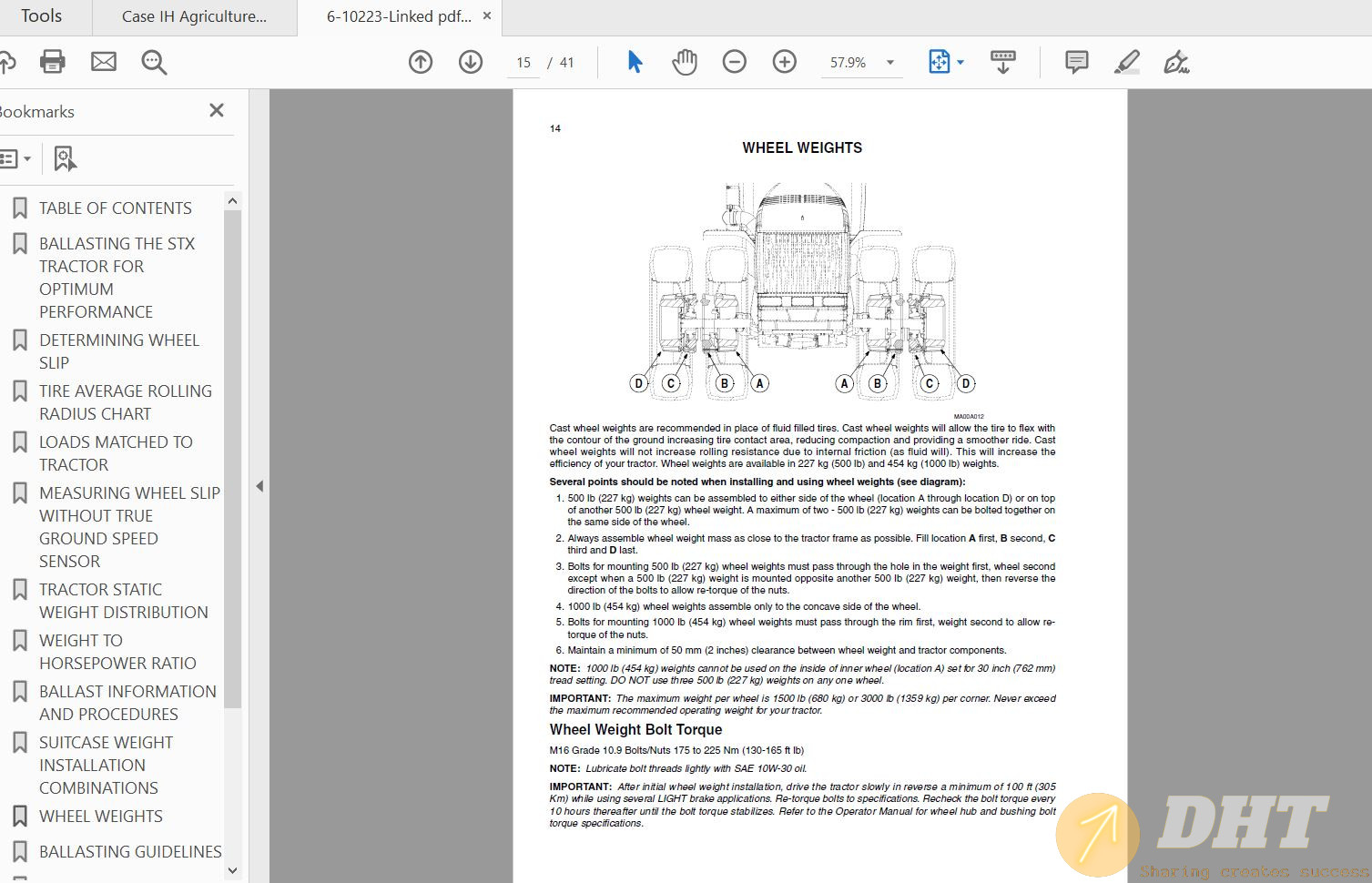Open TIRE AVERAGE ROLLING RADIUS CHART
The width and height of the screenshot is (1372, 883).
coord(125,402)
